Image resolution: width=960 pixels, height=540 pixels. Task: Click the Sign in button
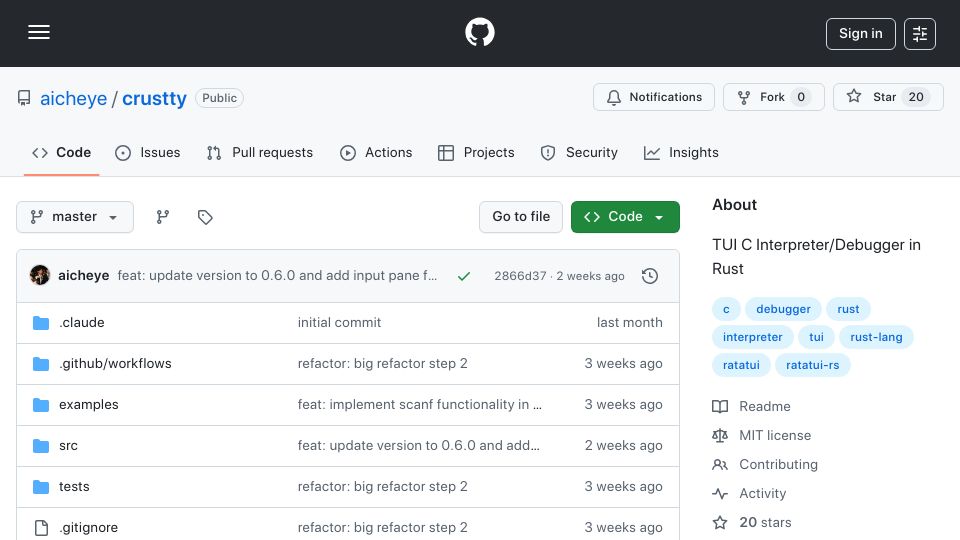[x=860, y=34]
